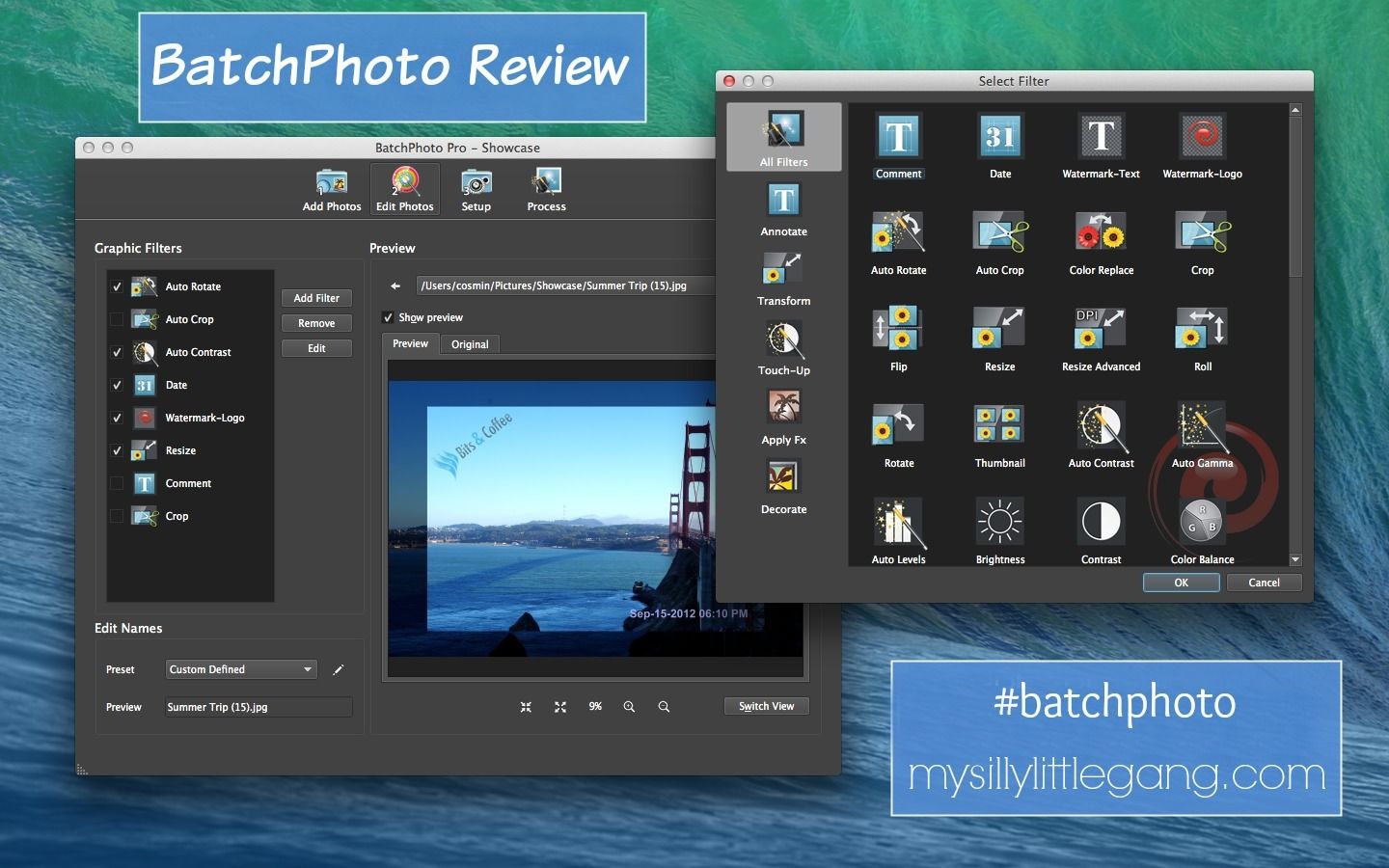The image size is (1389, 868).
Task: Enable the Comment filter checkbox
Action: [117, 483]
